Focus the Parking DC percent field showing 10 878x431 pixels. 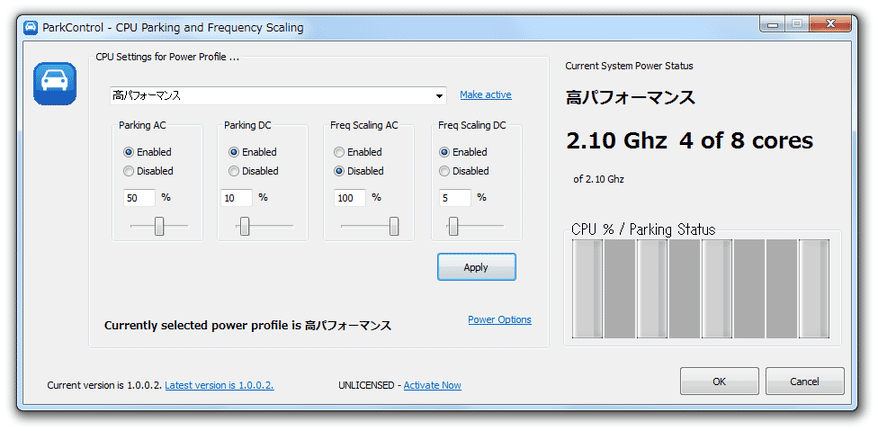236,198
